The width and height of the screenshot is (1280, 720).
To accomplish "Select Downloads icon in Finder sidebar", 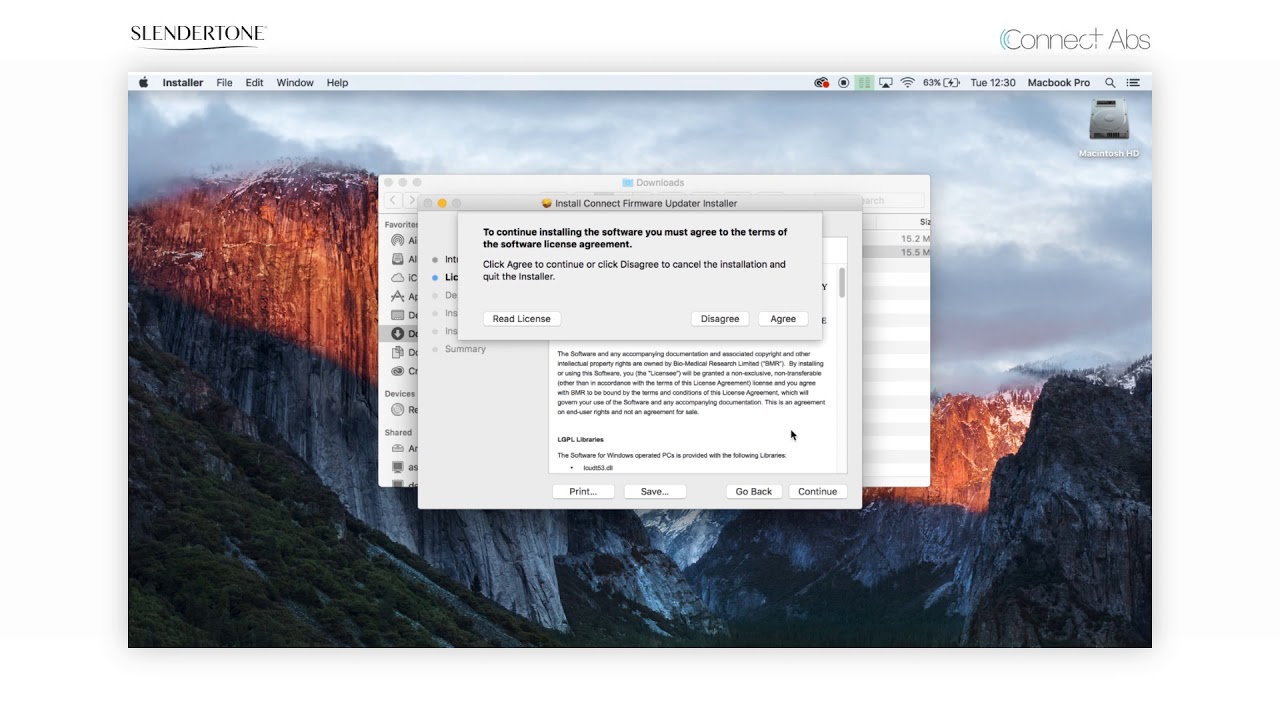I will 398,334.
